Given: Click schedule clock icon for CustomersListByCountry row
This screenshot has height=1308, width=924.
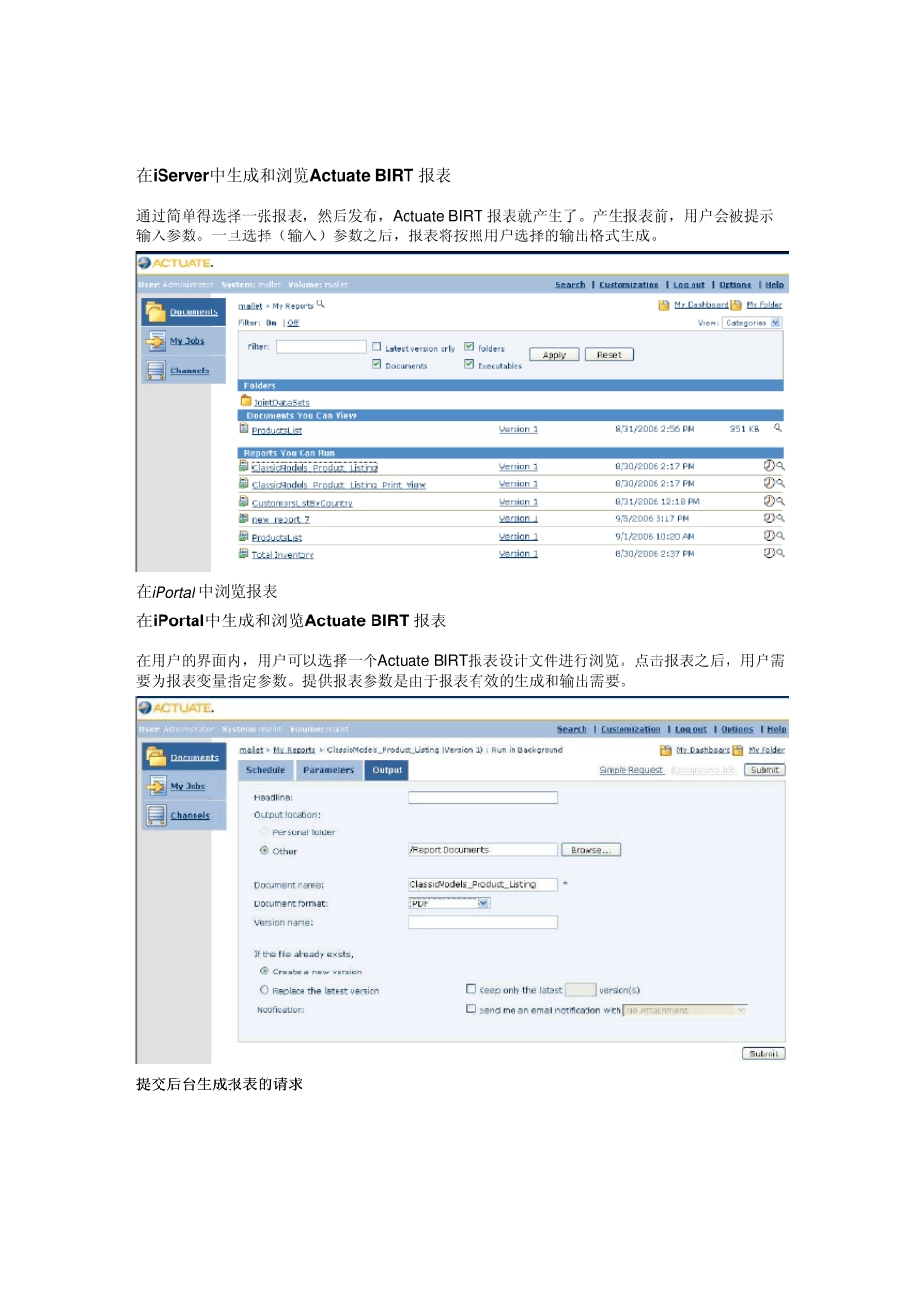Looking at the screenshot, I should (768, 501).
